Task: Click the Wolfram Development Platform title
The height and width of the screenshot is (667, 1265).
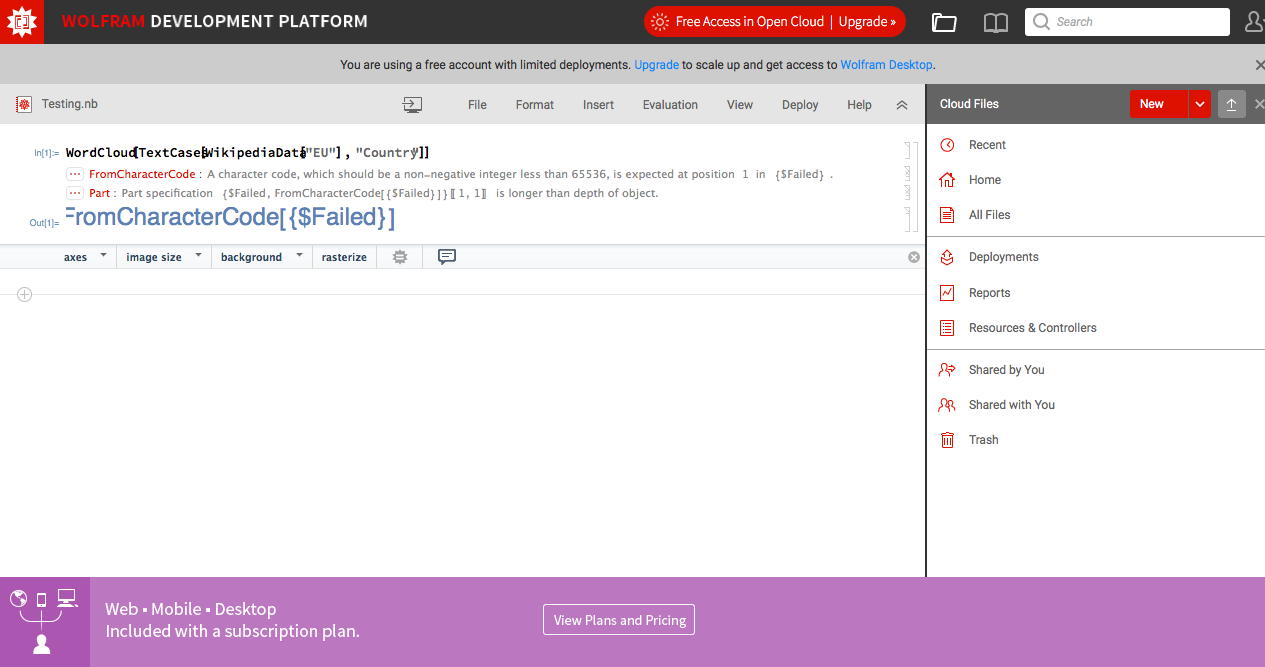Action: [x=215, y=21]
